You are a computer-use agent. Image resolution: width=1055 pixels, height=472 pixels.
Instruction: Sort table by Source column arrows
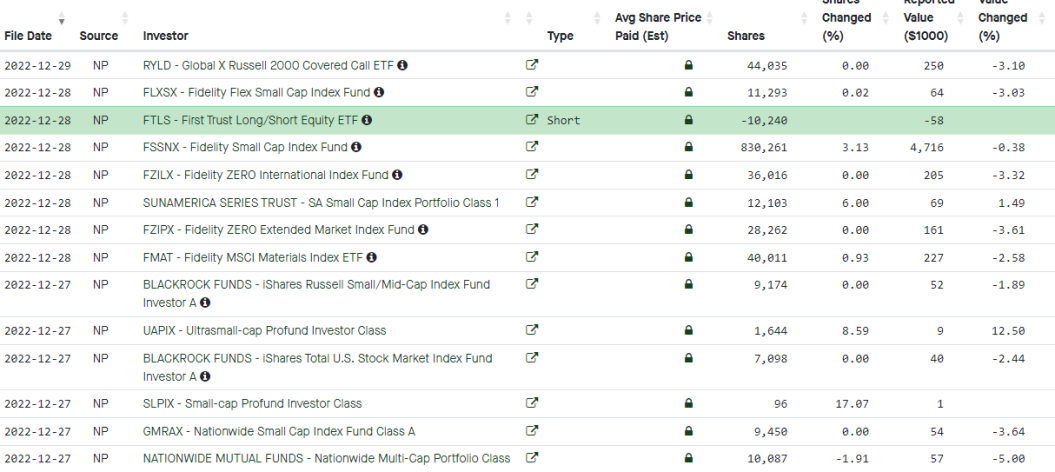pos(124,18)
